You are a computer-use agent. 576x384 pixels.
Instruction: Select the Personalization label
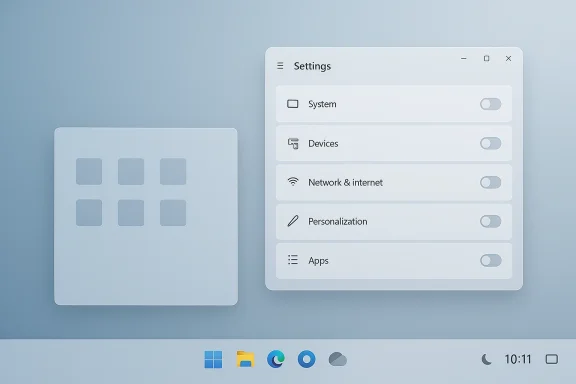click(338, 222)
